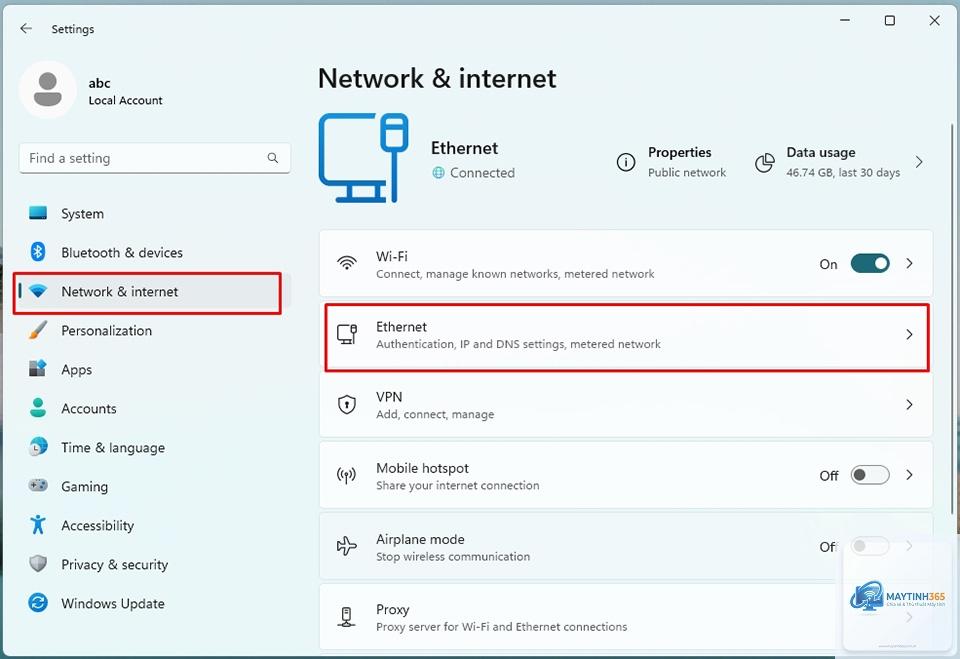Expand Mobile hotspot options chevron
Viewport: 960px width, 659px height.
click(909, 475)
